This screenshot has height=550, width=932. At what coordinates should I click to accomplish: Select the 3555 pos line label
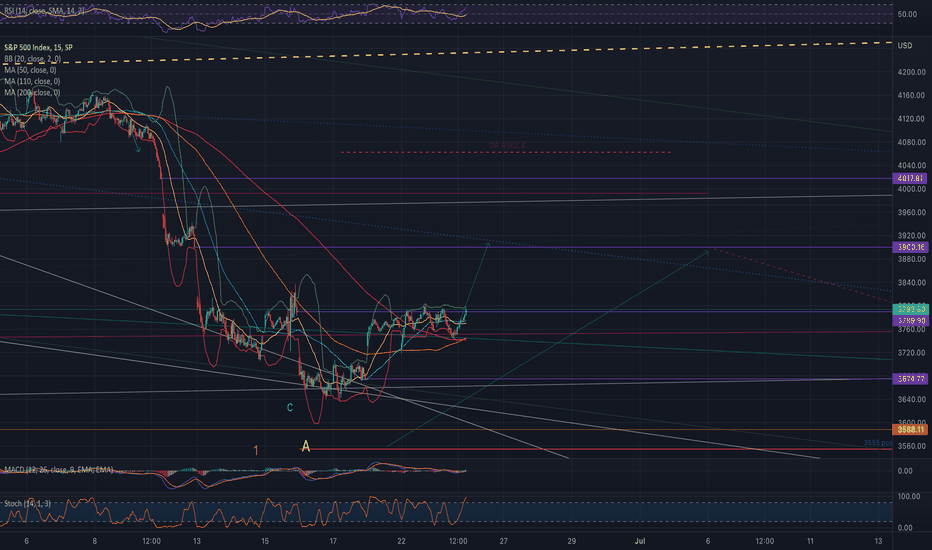[878, 443]
